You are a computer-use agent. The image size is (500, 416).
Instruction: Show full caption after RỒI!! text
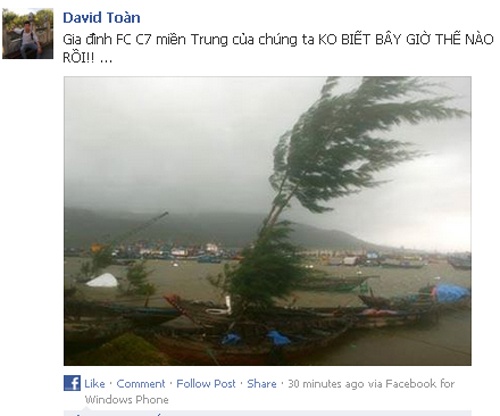pos(106,59)
